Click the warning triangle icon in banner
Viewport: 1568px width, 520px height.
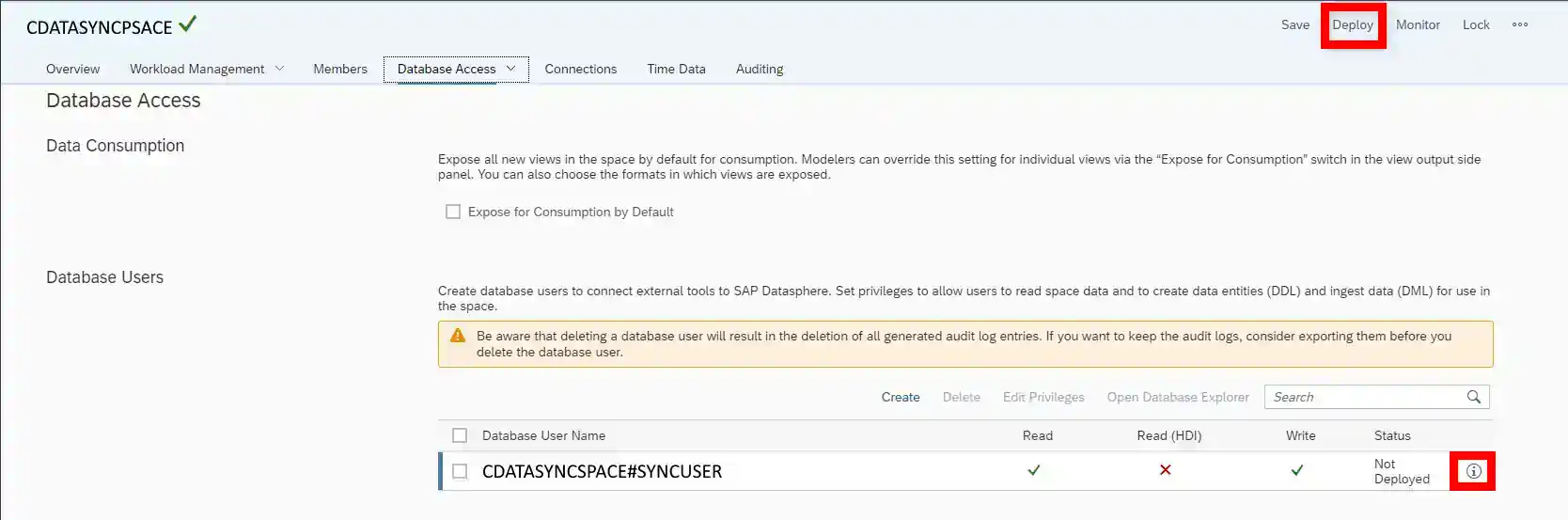pos(458,336)
